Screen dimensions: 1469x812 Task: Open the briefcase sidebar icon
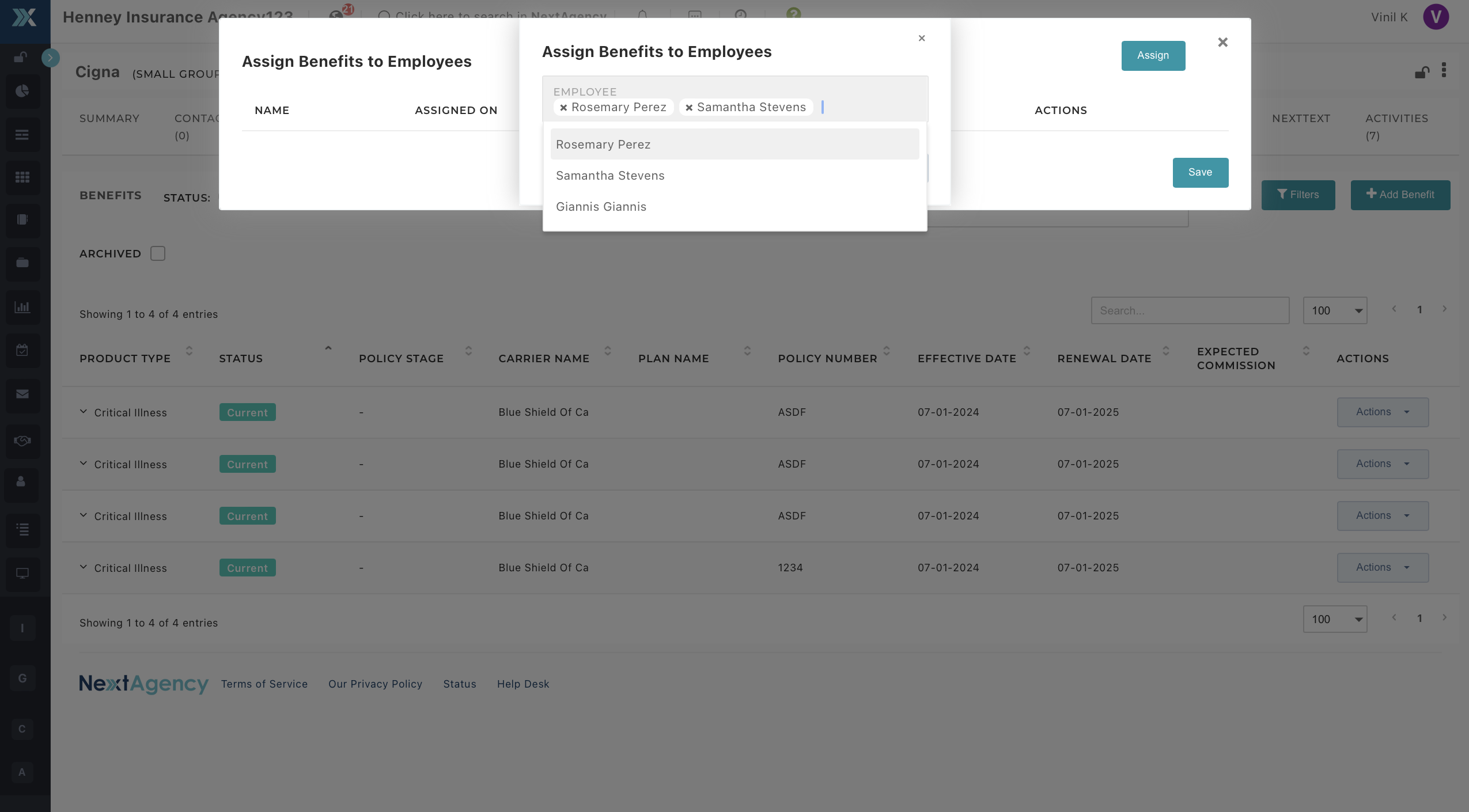(x=22, y=263)
